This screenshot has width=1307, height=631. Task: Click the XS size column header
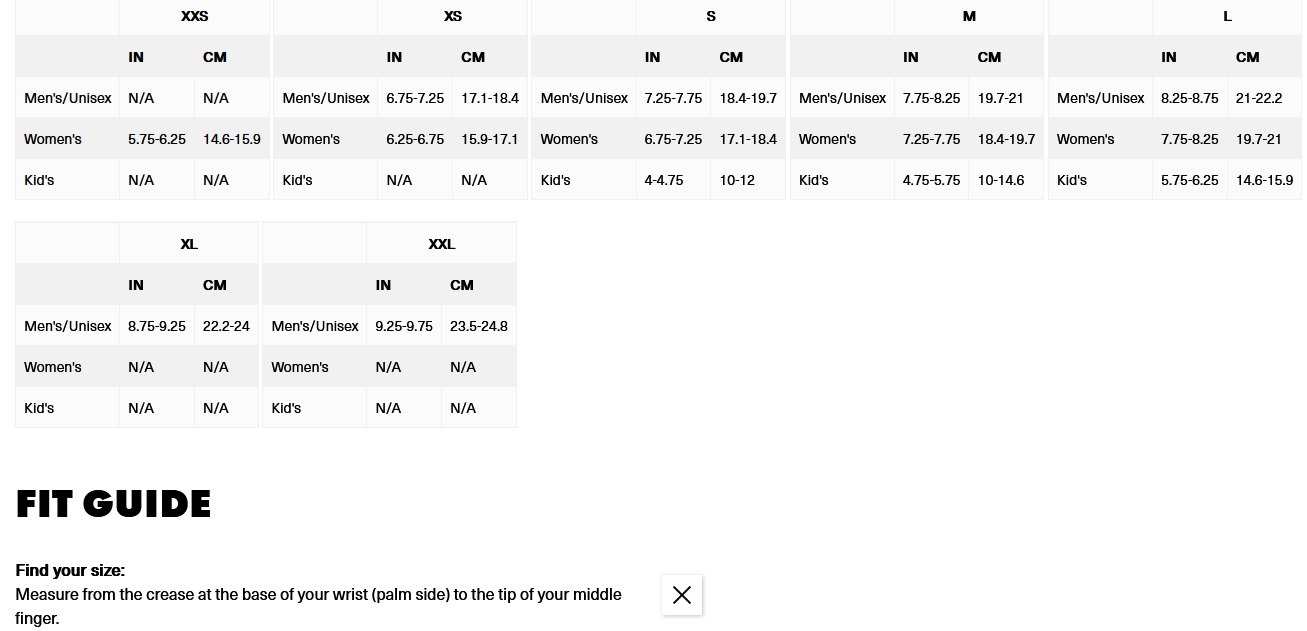[453, 16]
